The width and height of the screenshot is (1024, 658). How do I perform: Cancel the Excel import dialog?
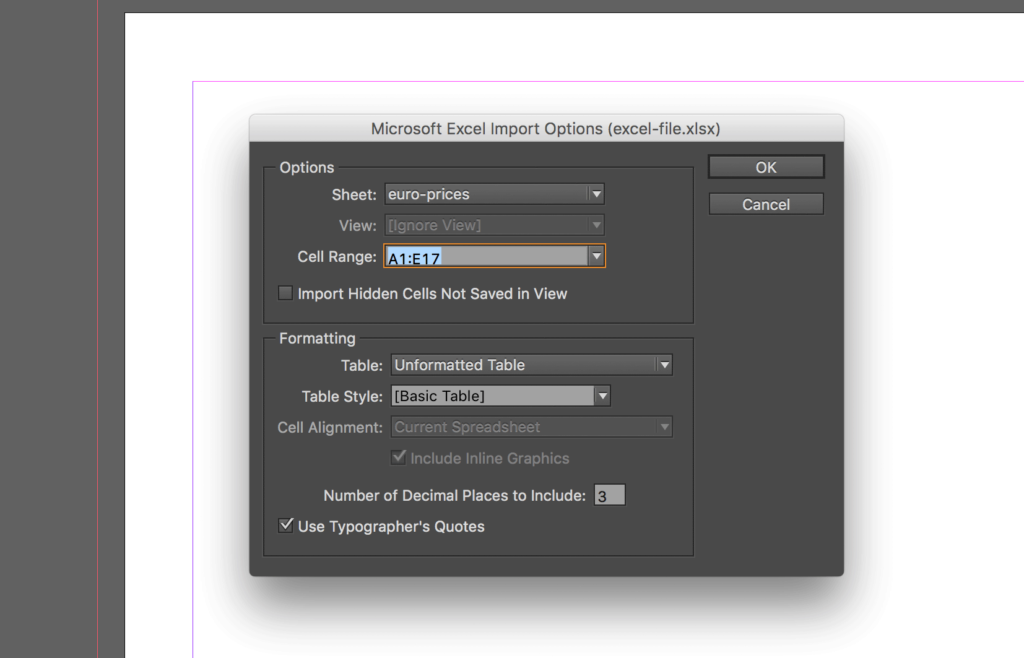[x=765, y=203]
